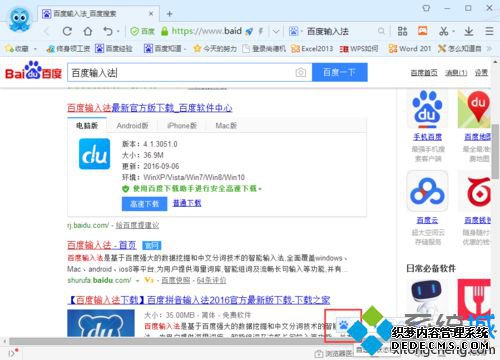Open the Excel2013 bookmark
500x360 pixels.
point(312,49)
